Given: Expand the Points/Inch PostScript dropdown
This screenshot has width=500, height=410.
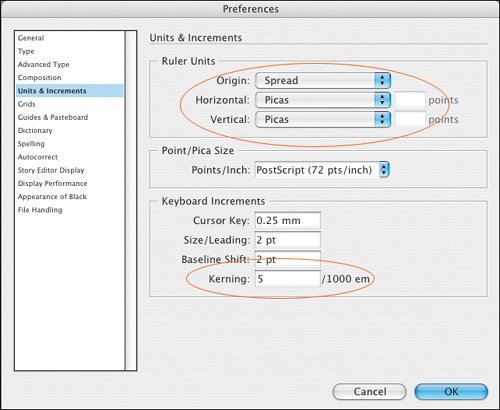Looking at the screenshot, I should (322, 170).
